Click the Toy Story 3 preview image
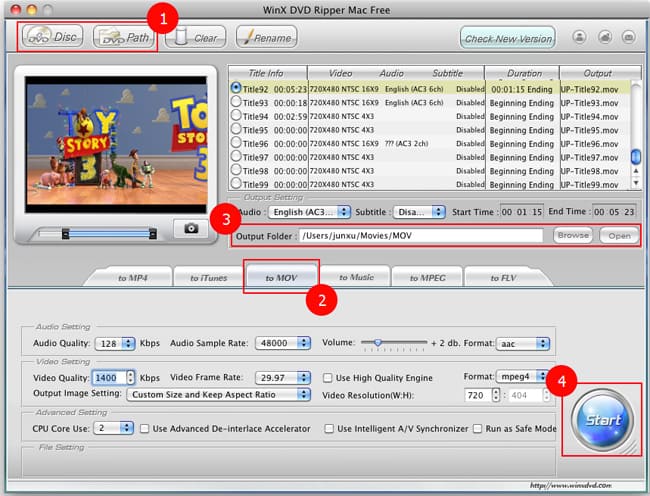650x496 pixels. 116,144
